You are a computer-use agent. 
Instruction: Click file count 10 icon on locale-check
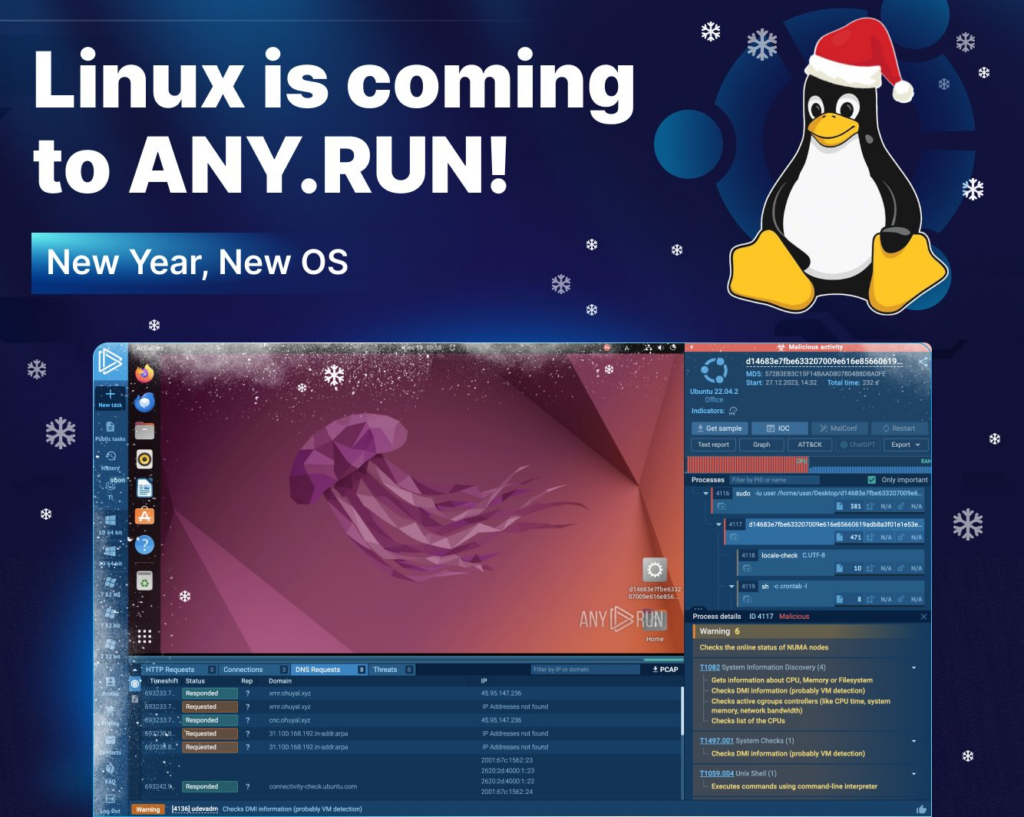pos(840,568)
